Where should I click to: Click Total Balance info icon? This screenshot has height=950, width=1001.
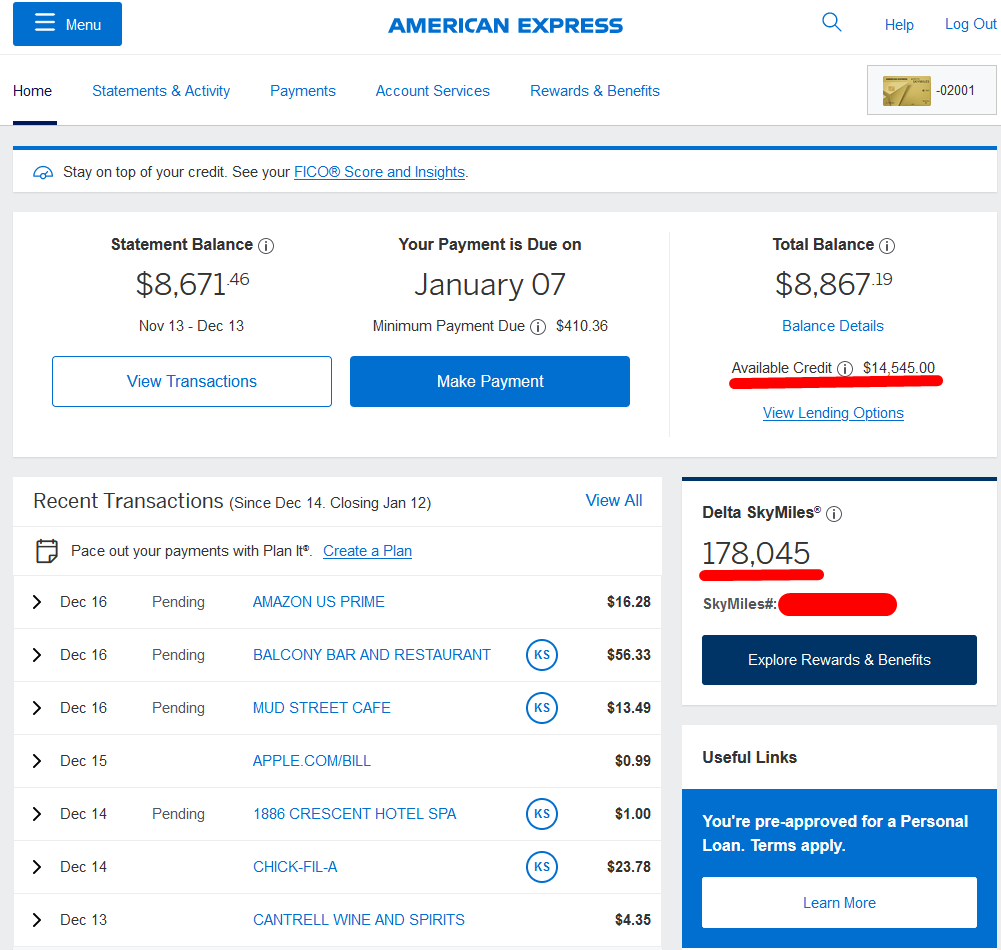[x=887, y=246]
